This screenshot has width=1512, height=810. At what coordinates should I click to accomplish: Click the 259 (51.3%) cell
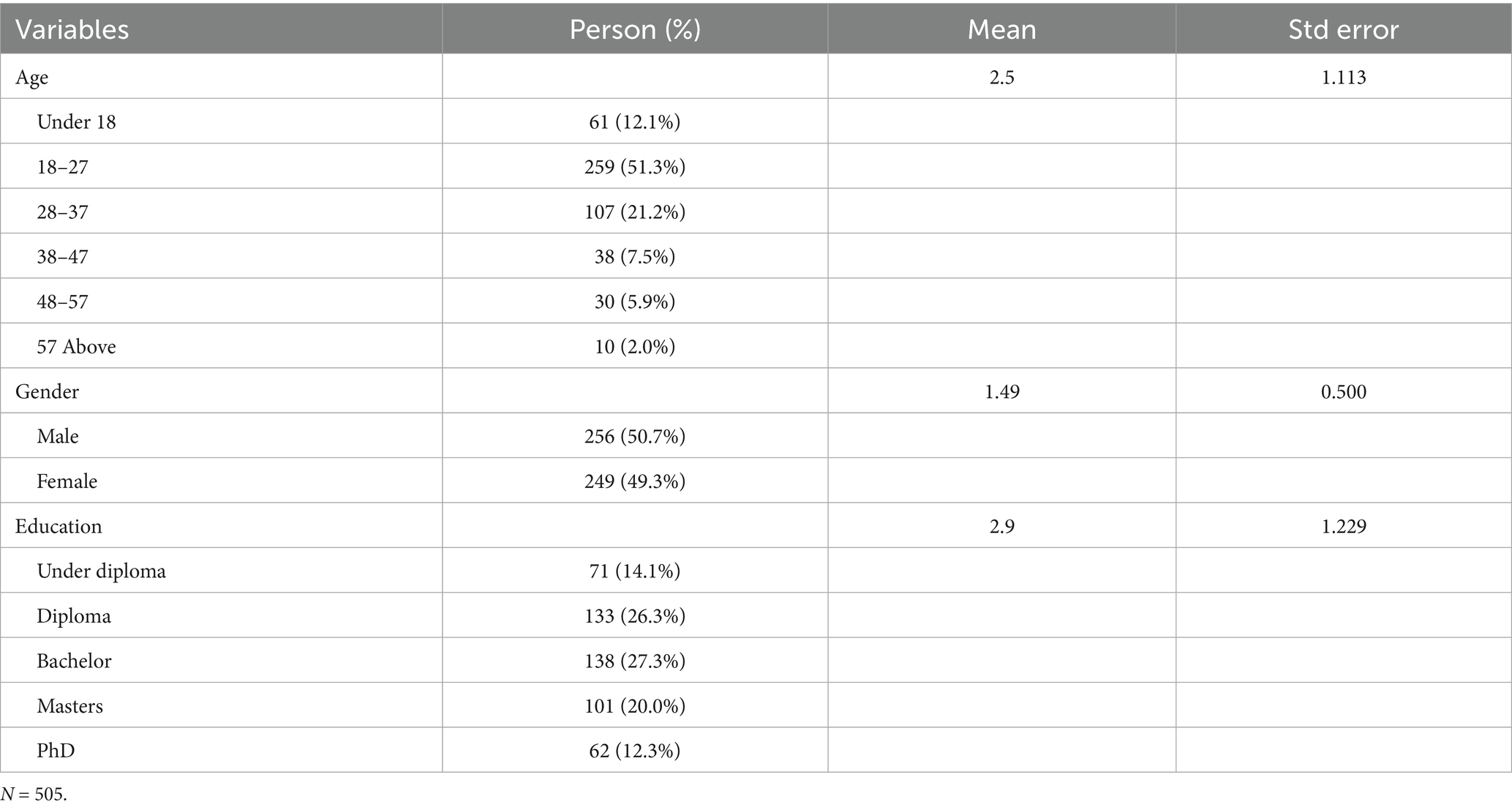(634, 167)
